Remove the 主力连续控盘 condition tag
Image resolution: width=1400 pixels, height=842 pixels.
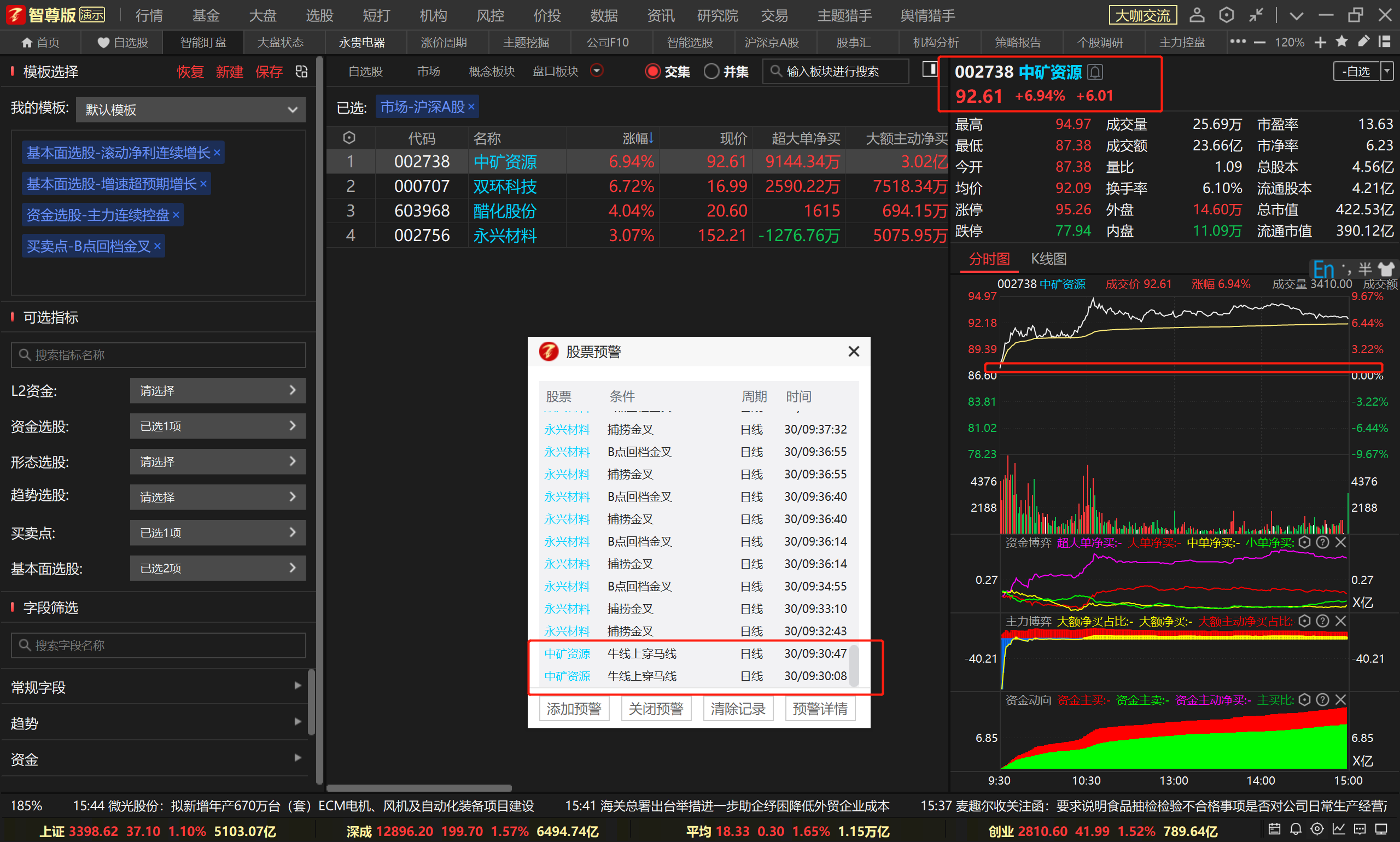pyautogui.click(x=176, y=215)
